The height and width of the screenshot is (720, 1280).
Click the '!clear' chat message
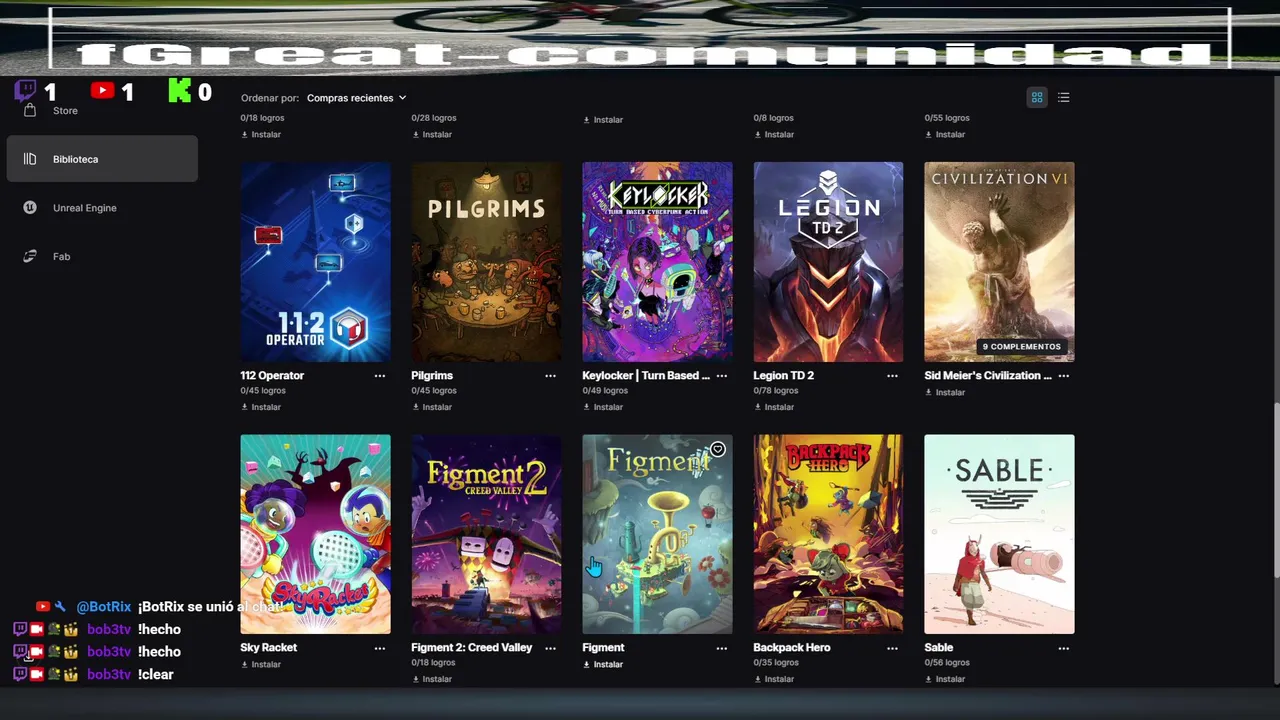(x=156, y=675)
